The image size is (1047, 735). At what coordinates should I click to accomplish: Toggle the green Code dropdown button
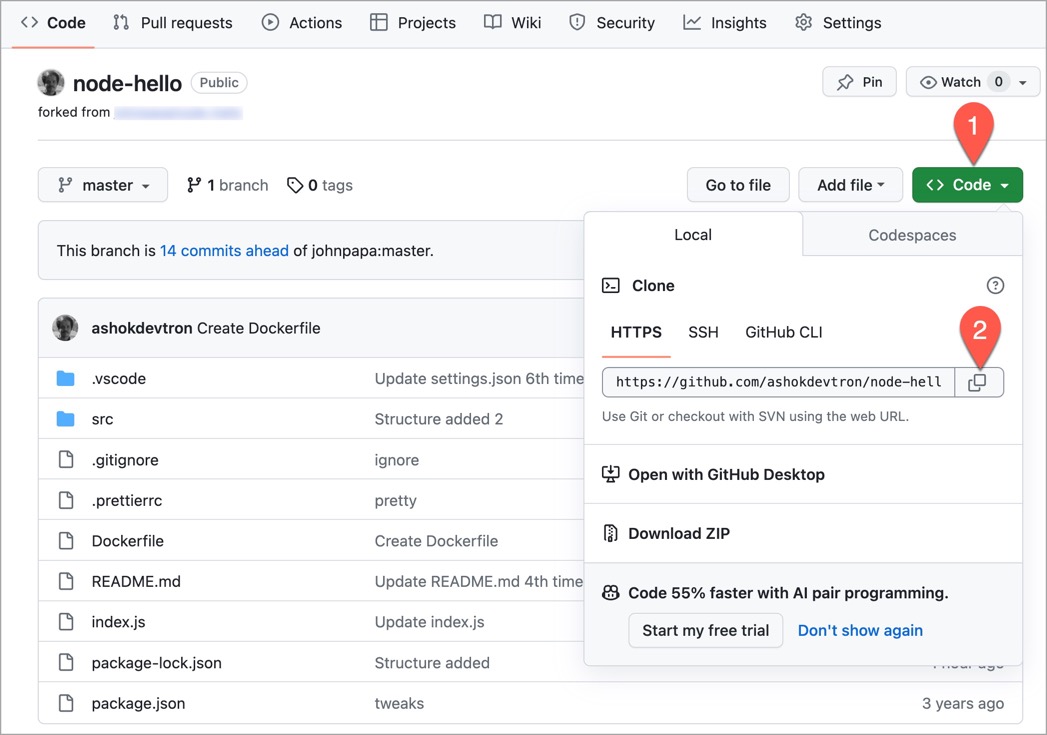pos(967,185)
